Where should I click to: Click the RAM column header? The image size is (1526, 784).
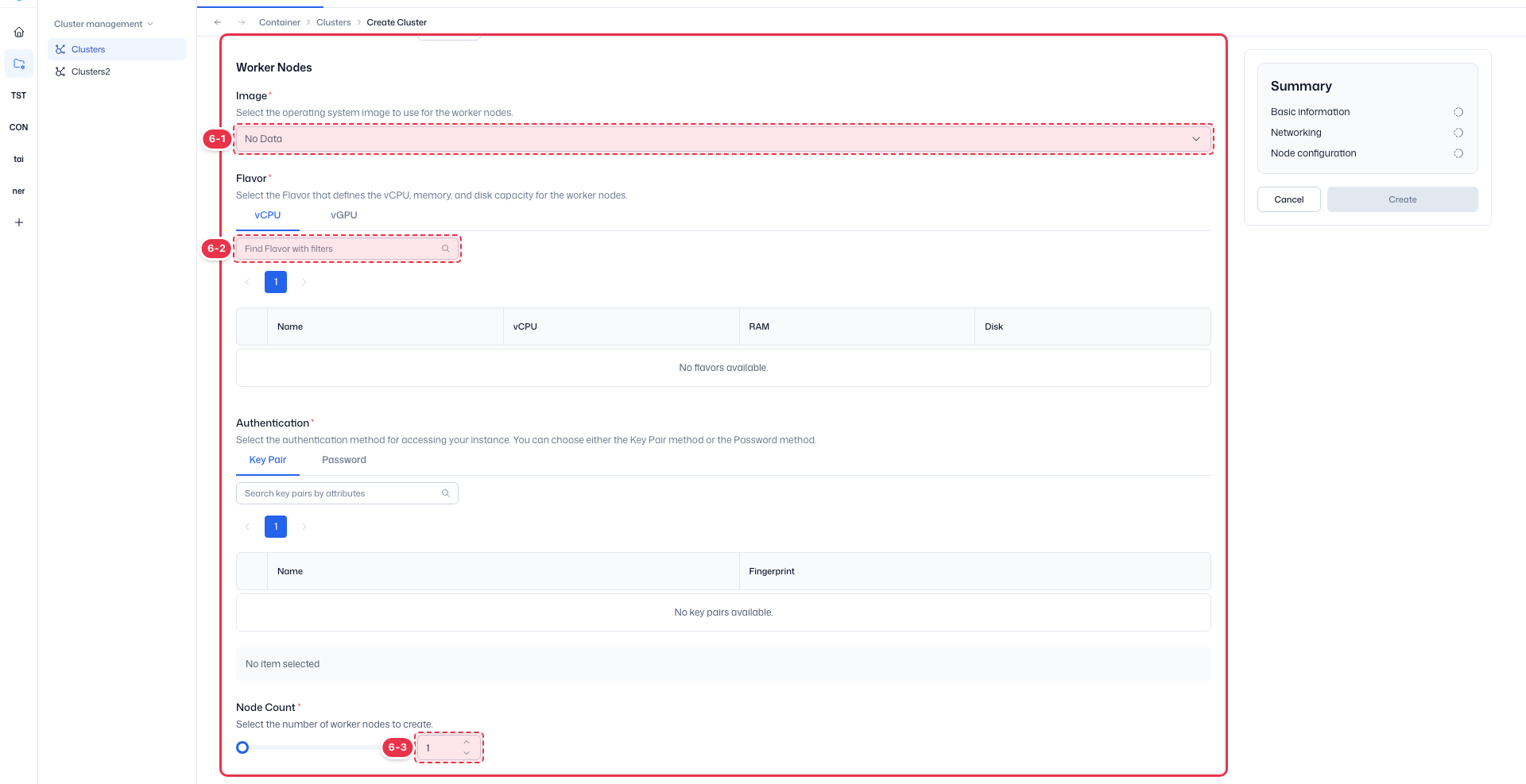coord(857,326)
